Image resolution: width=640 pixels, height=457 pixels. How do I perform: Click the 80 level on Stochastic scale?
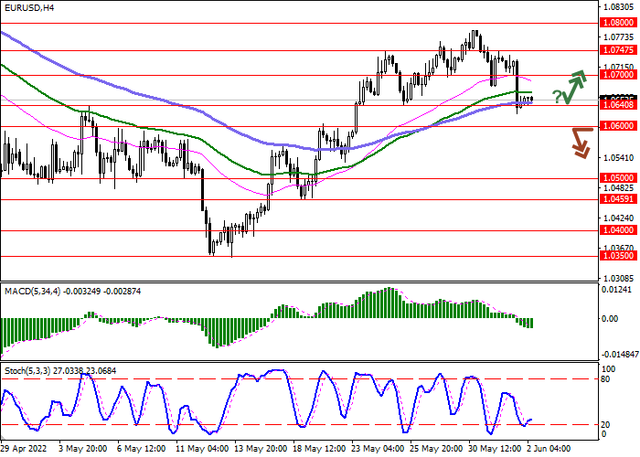tap(606, 380)
